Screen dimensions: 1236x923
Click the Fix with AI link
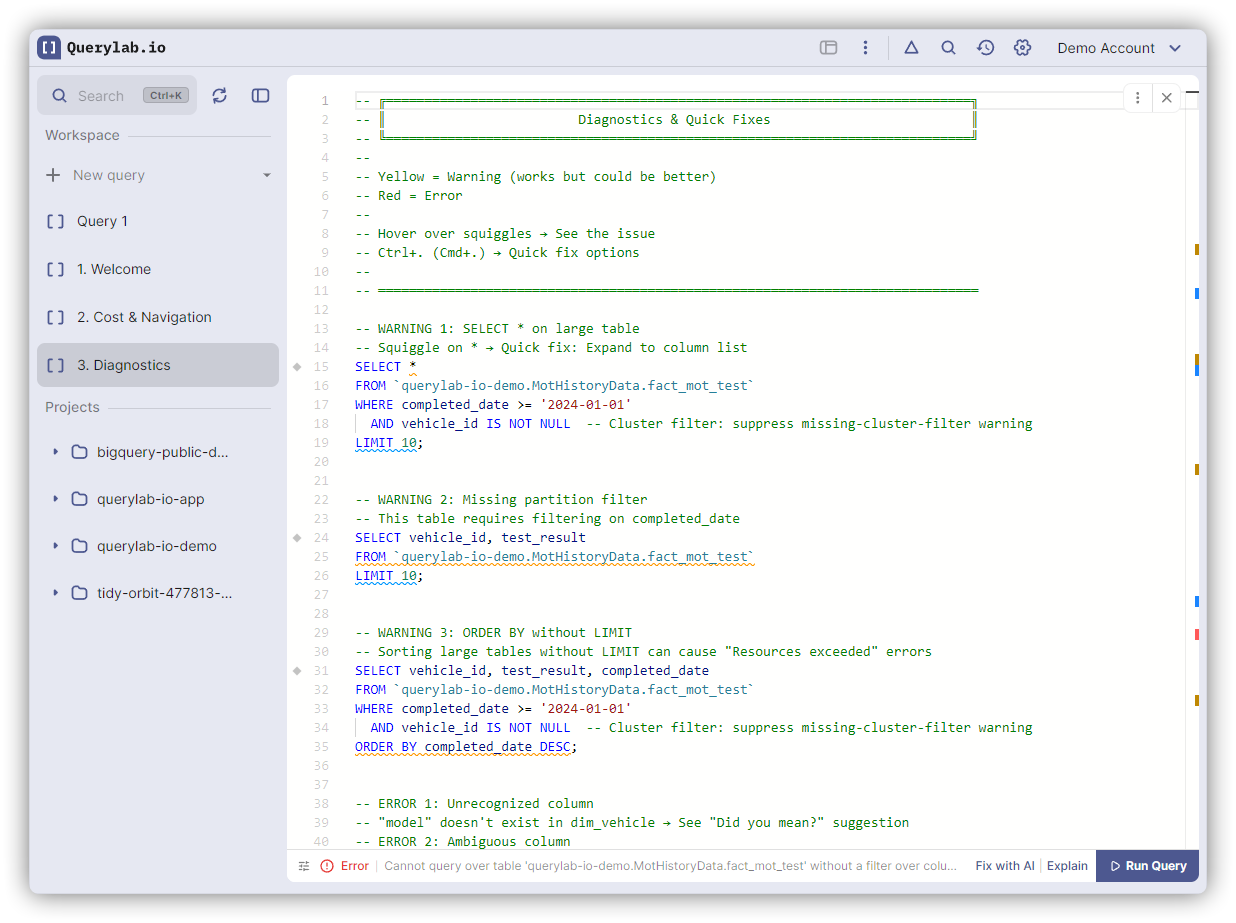click(x=1004, y=866)
